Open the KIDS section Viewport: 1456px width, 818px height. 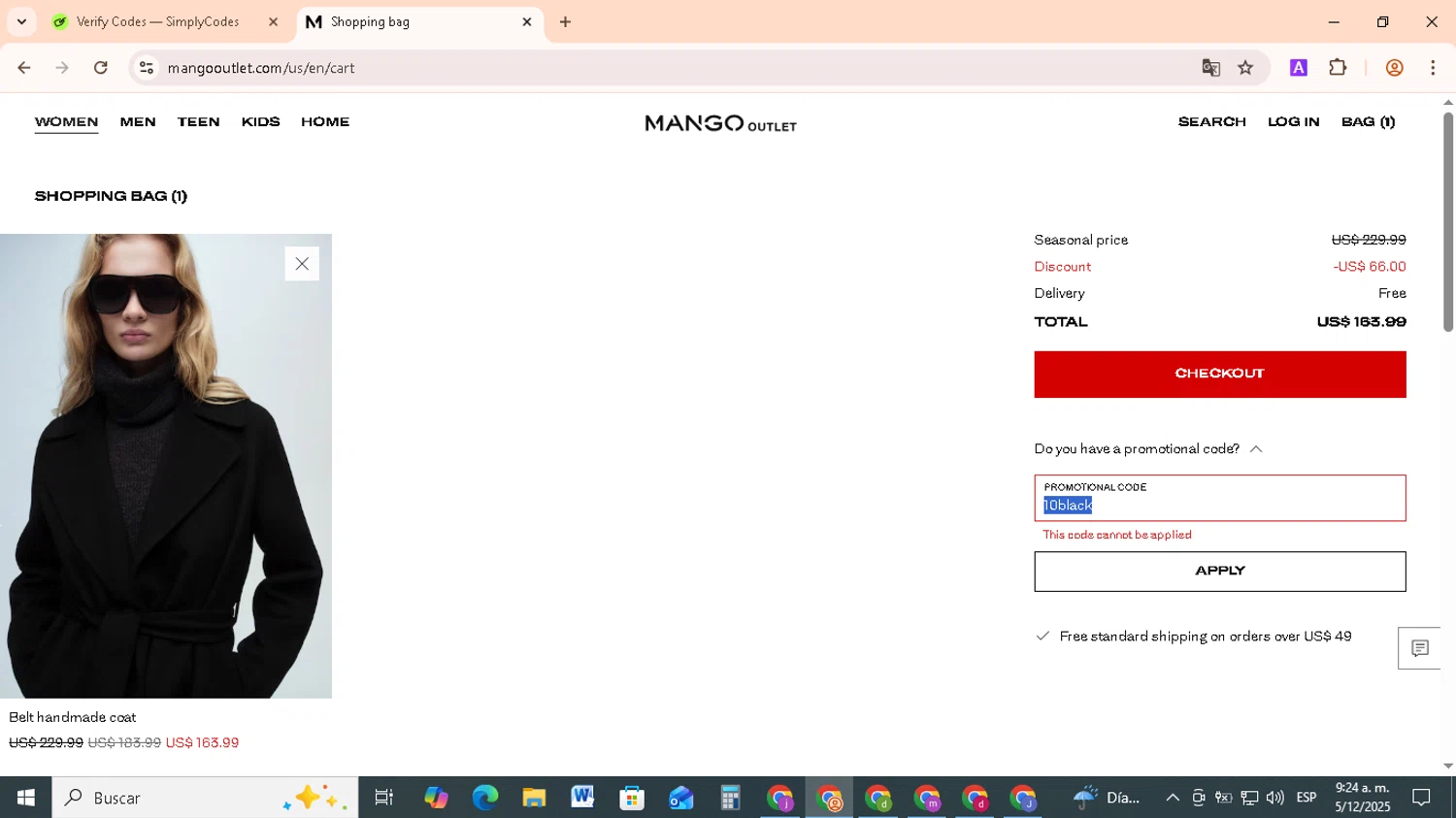click(260, 122)
